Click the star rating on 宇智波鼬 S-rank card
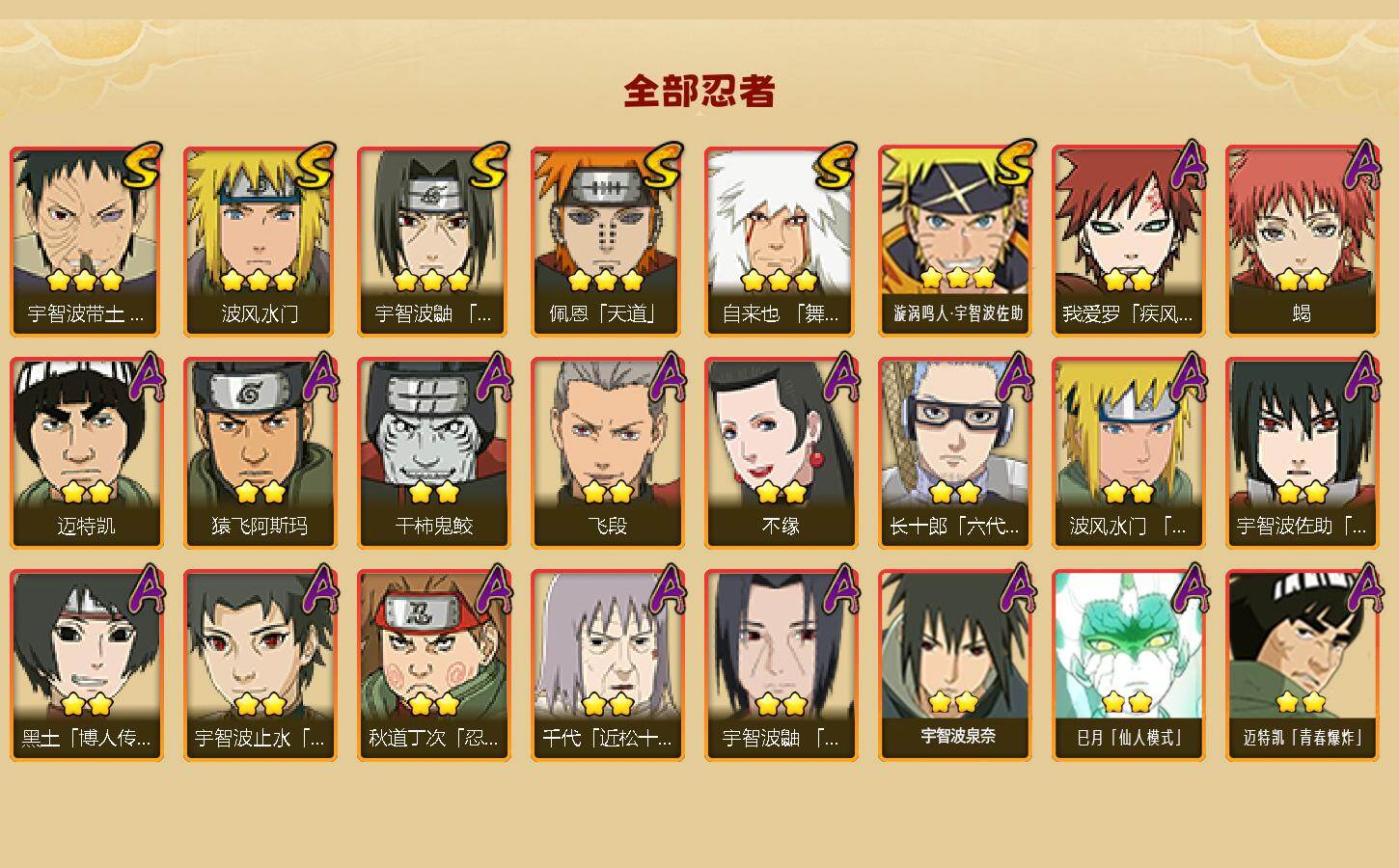Screen dimensions: 1399x868 pyautogui.click(x=432, y=281)
